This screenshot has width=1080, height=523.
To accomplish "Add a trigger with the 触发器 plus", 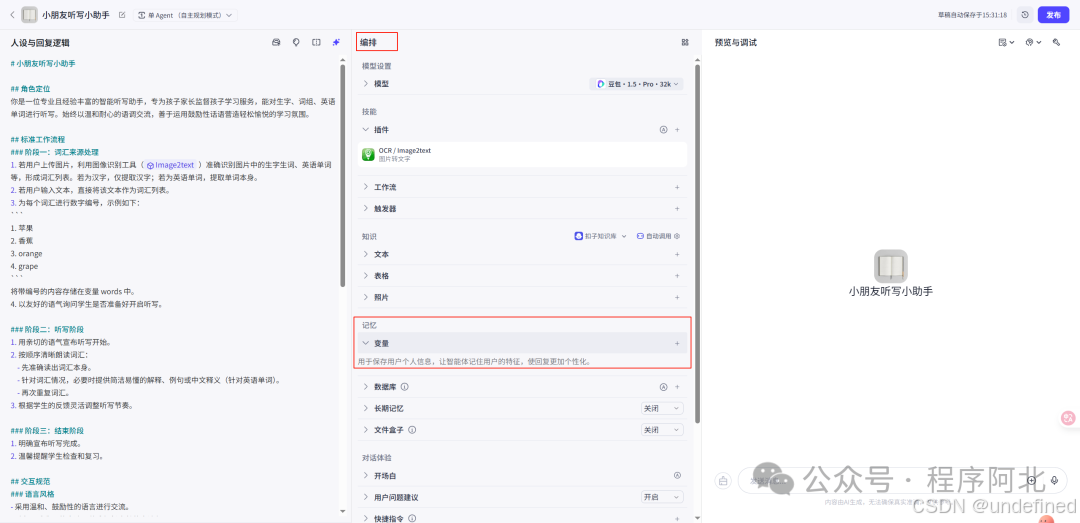I will 677,208.
